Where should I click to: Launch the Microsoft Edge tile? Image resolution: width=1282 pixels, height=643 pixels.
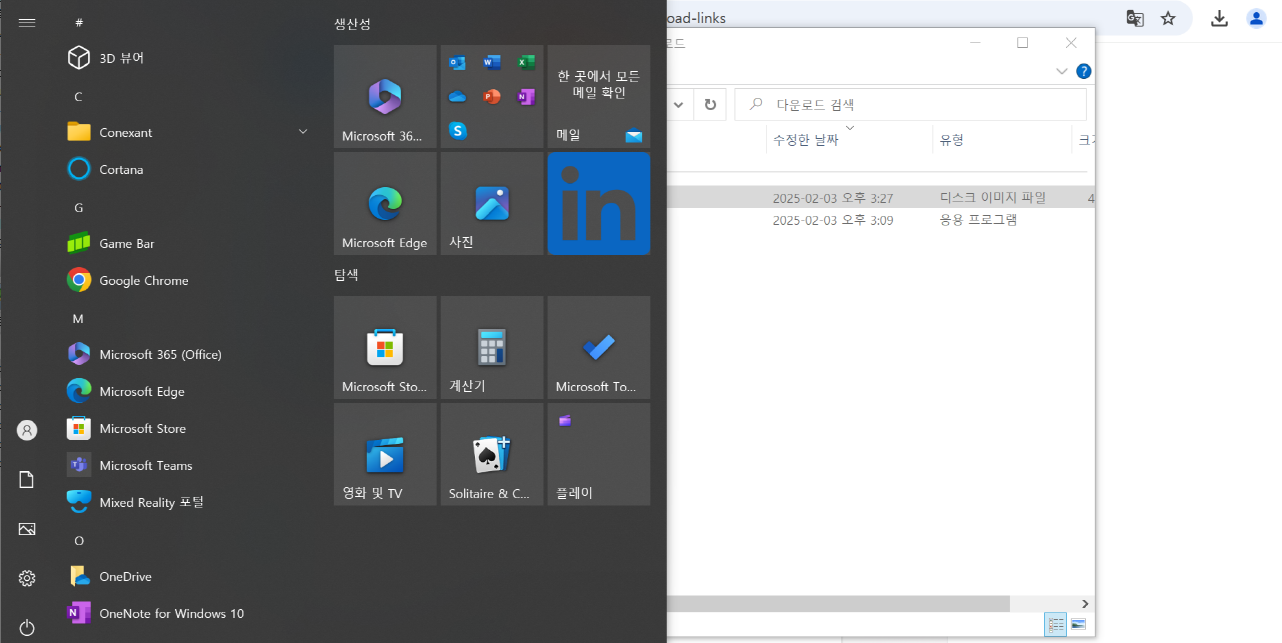pos(384,203)
